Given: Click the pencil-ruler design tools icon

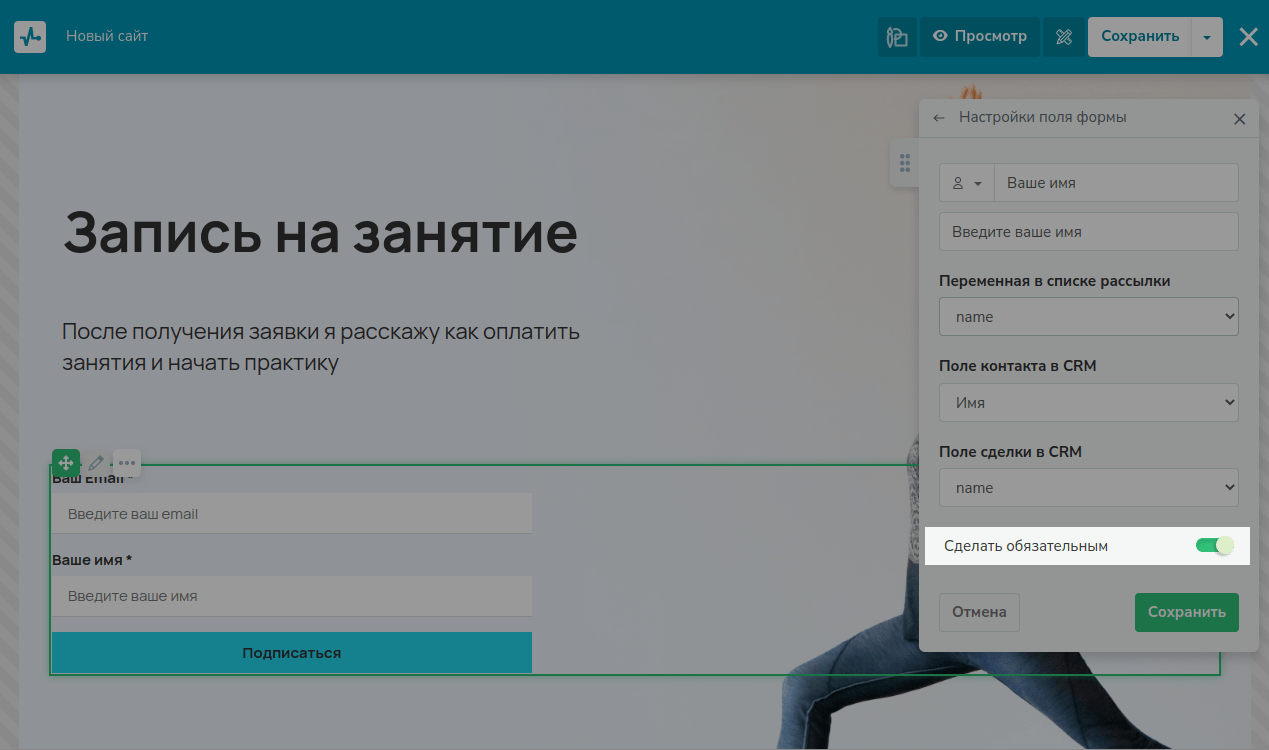Looking at the screenshot, I should [x=1064, y=37].
